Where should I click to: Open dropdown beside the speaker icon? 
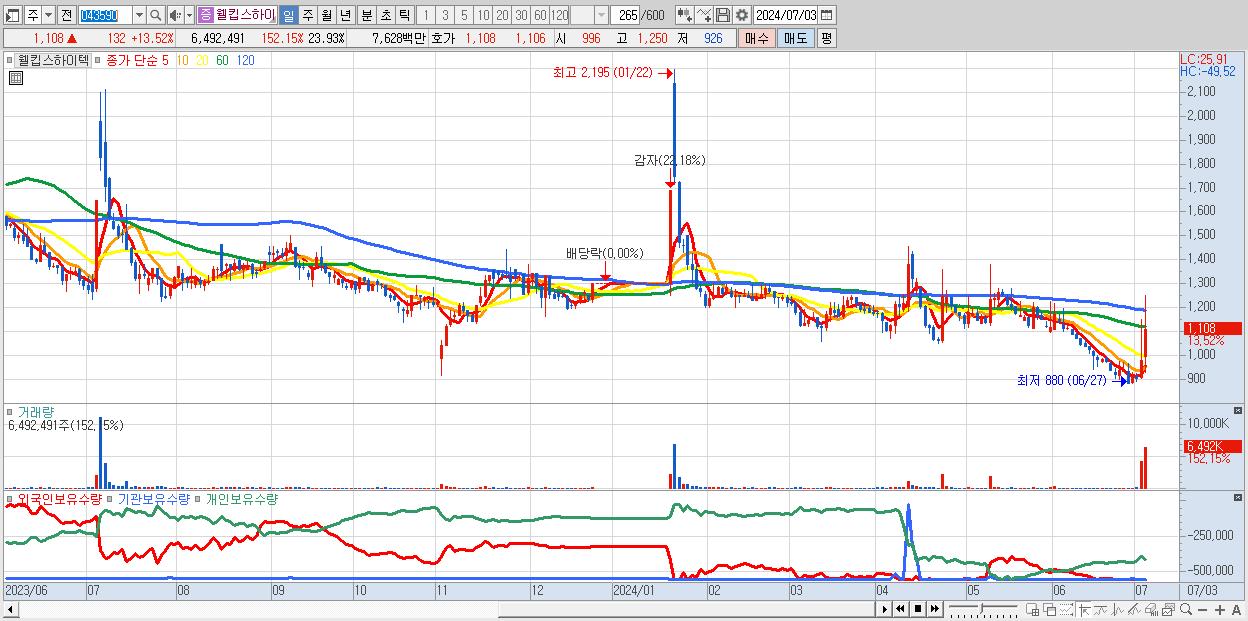(189, 15)
